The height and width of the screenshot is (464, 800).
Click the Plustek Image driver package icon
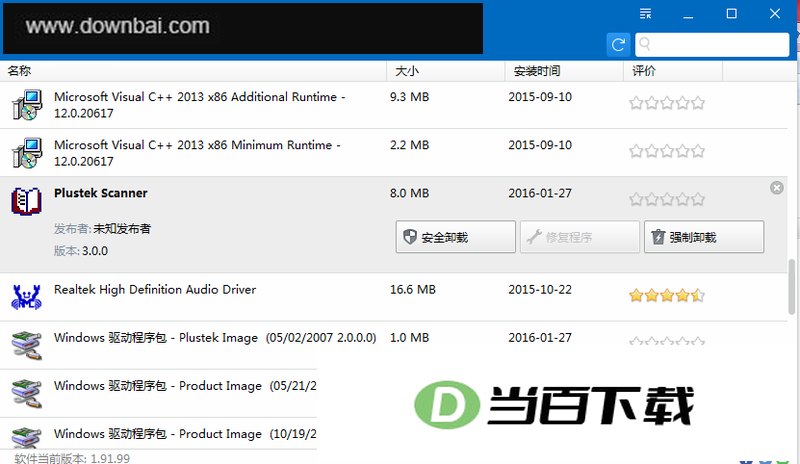click(x=27, y=345)
